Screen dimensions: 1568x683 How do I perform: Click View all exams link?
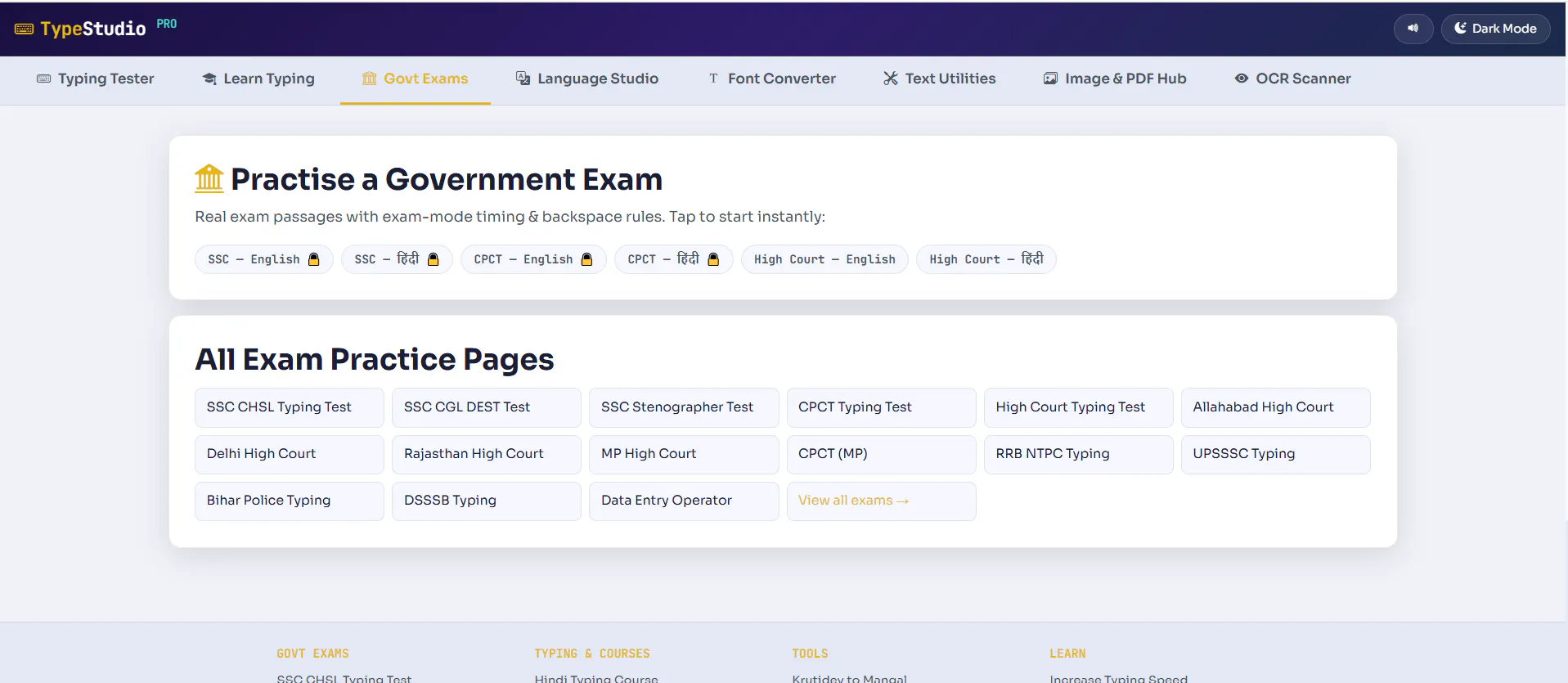point(881,501)
